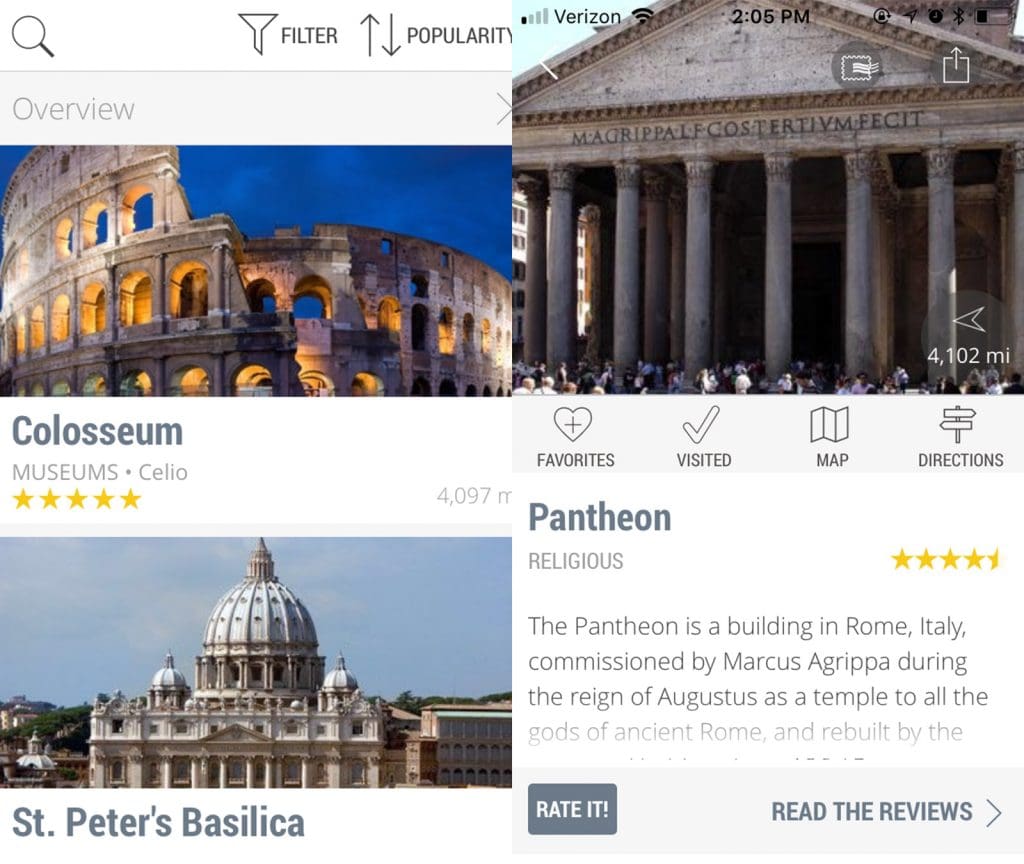
Task: Tap the Pantheon star rating
Action: click(946, 560)
